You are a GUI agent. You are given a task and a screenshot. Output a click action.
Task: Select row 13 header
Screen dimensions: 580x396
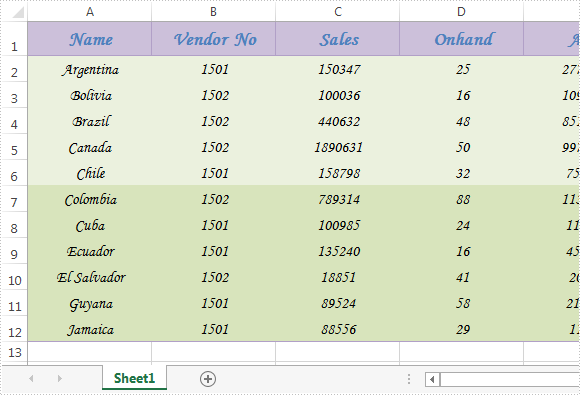click(x=14, y=352)
